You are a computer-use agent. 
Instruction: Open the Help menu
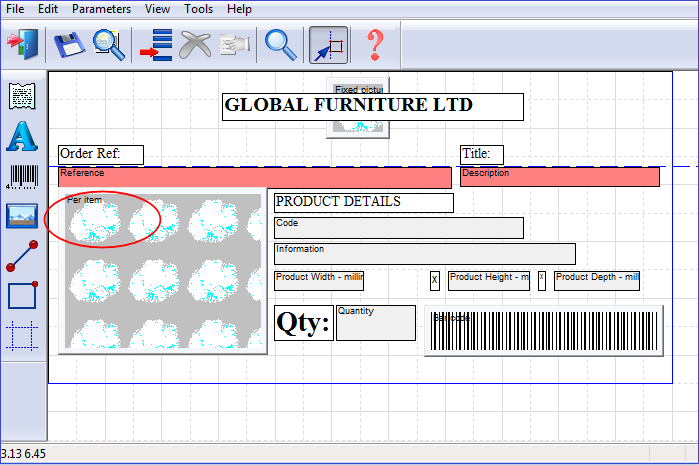point(239,9)
